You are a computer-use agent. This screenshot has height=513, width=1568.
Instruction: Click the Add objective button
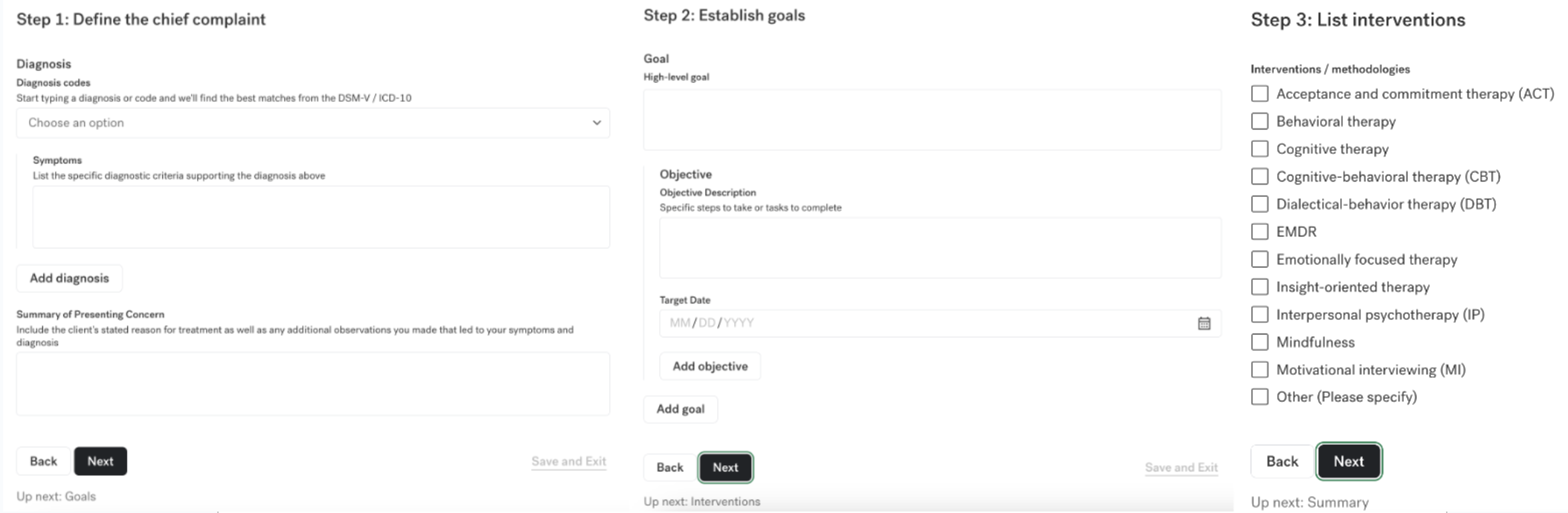710,366
